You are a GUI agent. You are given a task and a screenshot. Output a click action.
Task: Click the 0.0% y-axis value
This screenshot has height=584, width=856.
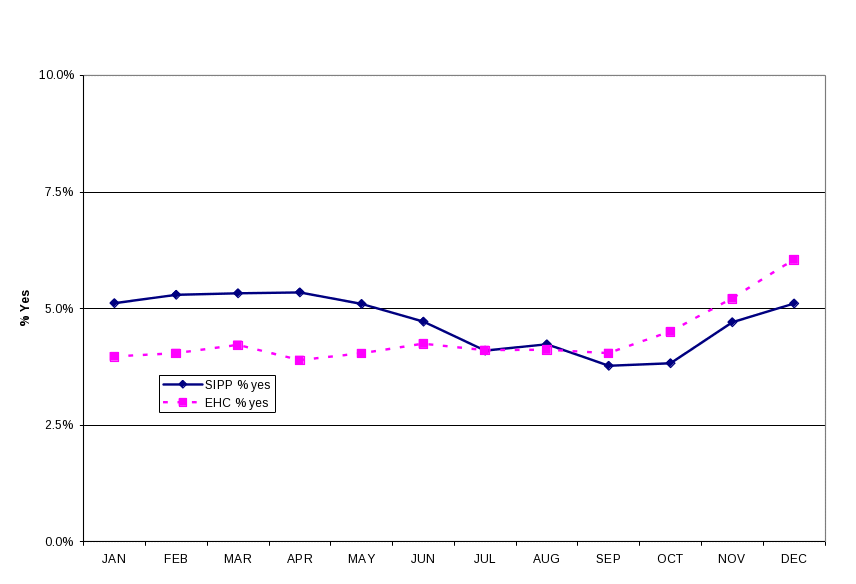coord(59,541)
